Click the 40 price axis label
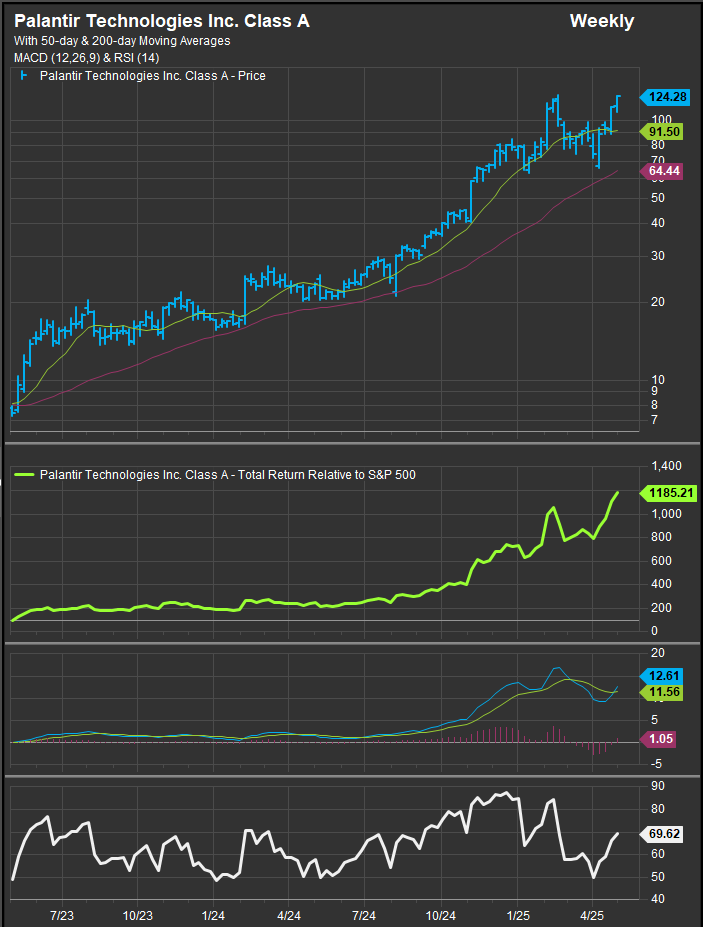703x927 pixels. click(x=657, y=223)
